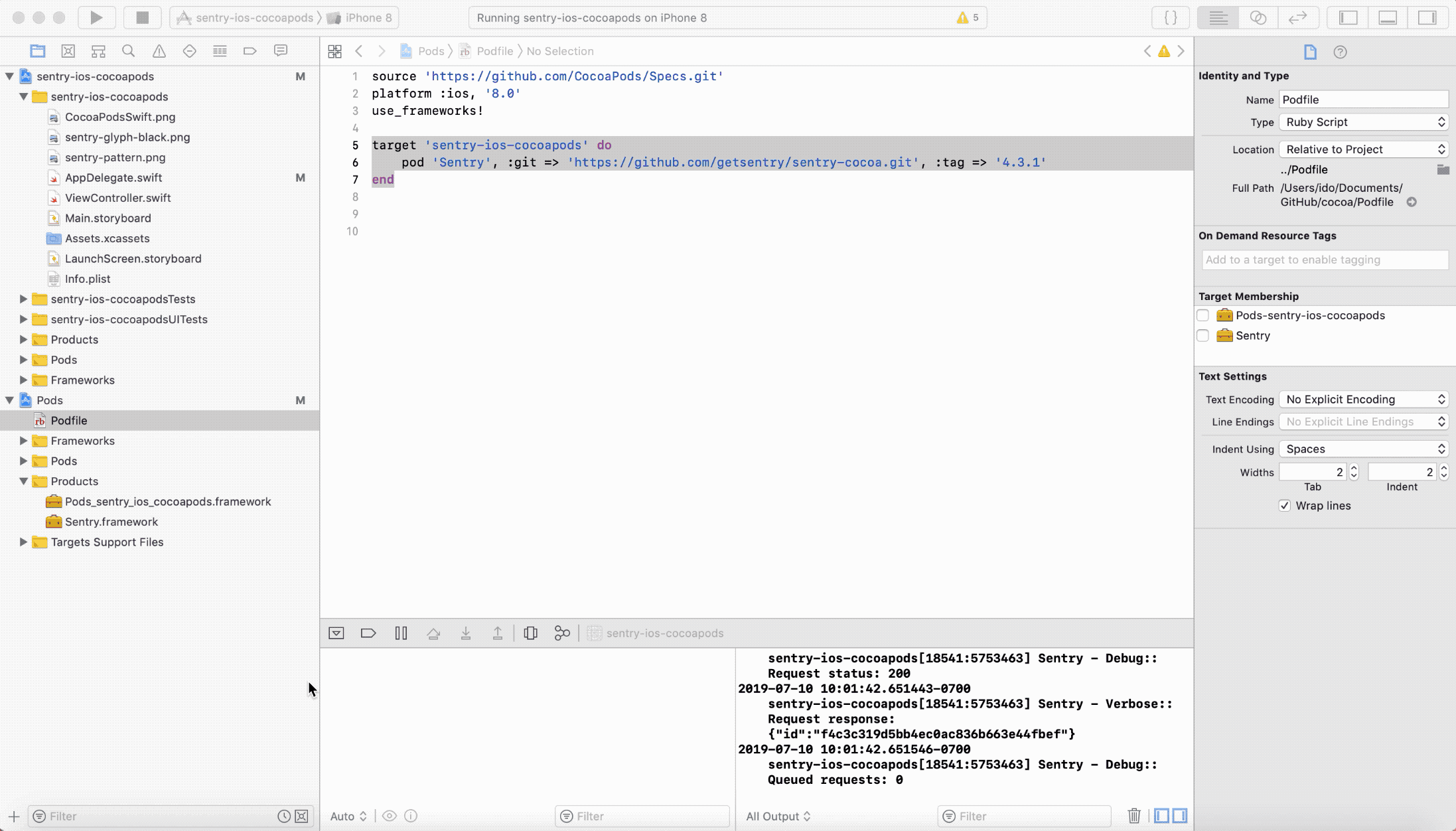Increment the Tab width stepper

tap(1354, 468)
